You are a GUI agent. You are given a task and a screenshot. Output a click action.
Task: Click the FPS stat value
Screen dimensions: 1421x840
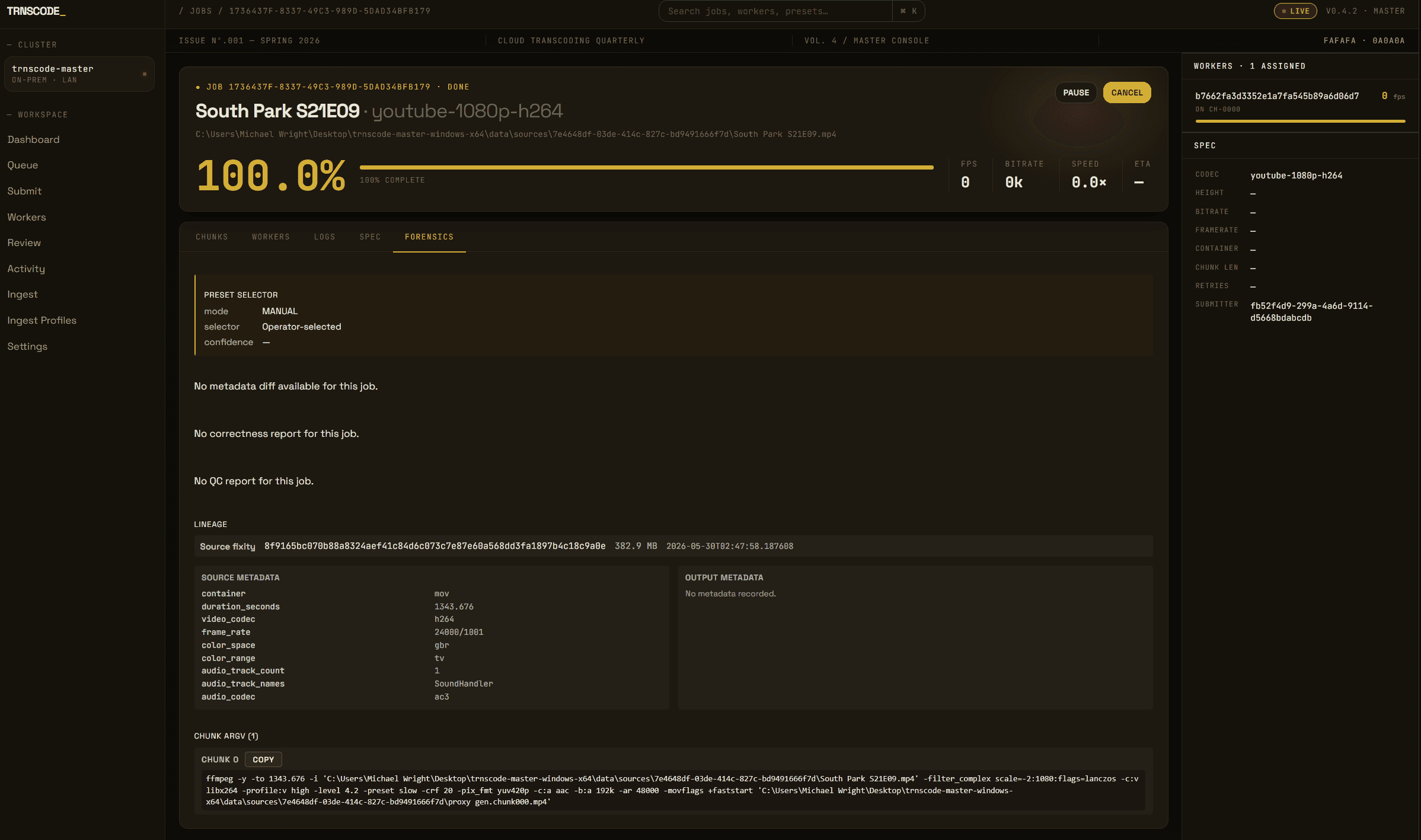click(x=965, y=183)
